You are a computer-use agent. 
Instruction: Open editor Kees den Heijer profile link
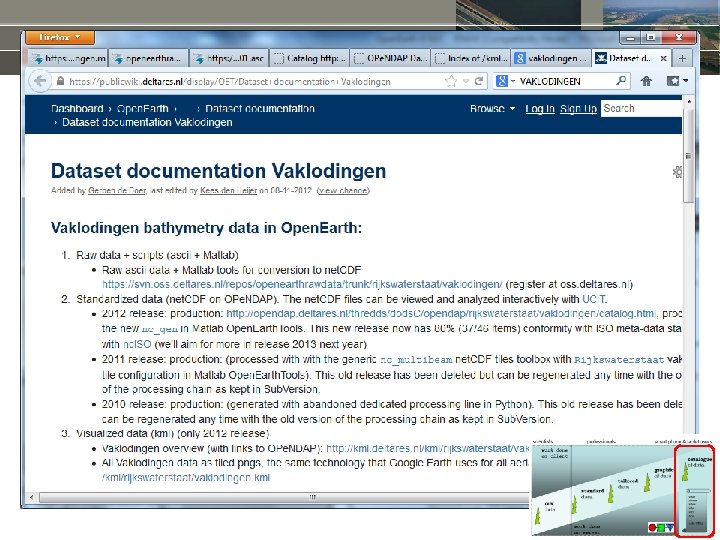[228, 191]
